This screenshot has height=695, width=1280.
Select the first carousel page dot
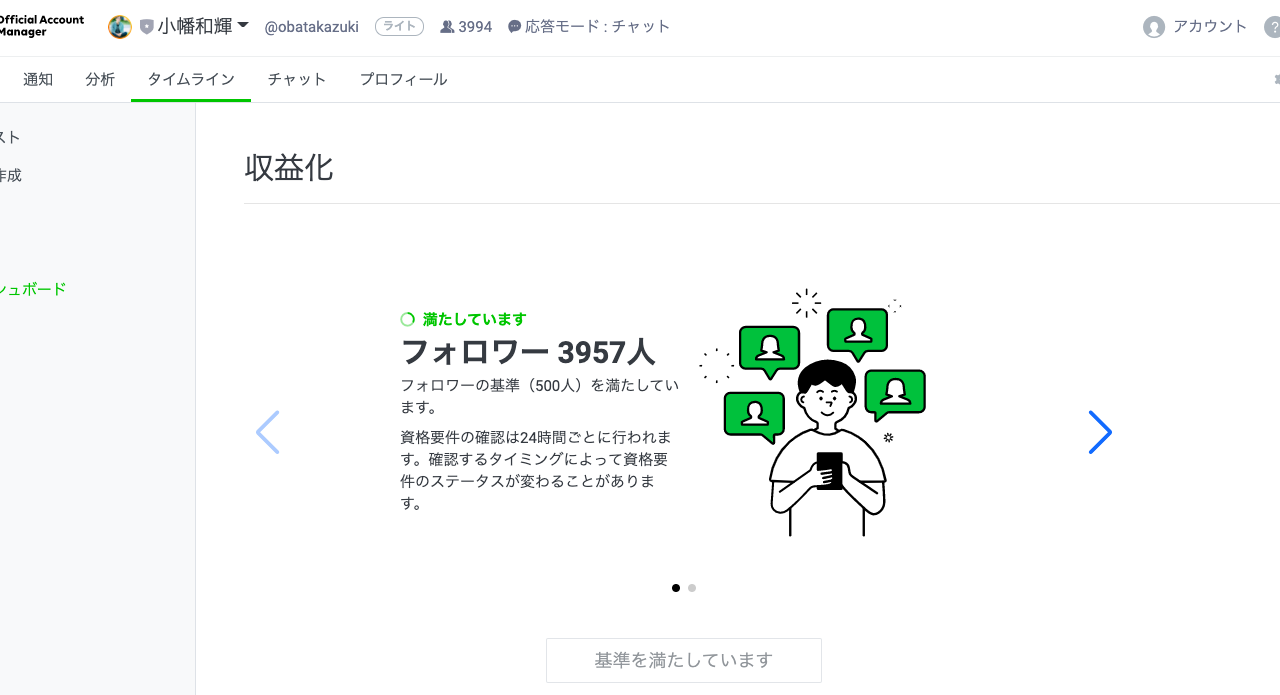tap(676, 588)
